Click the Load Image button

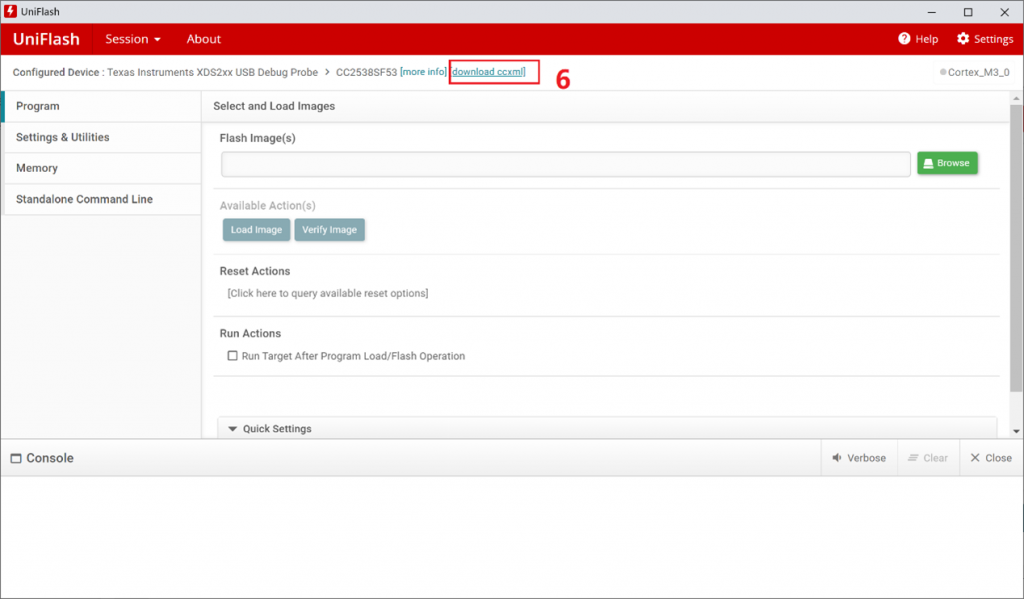click(x=256, y=230)
